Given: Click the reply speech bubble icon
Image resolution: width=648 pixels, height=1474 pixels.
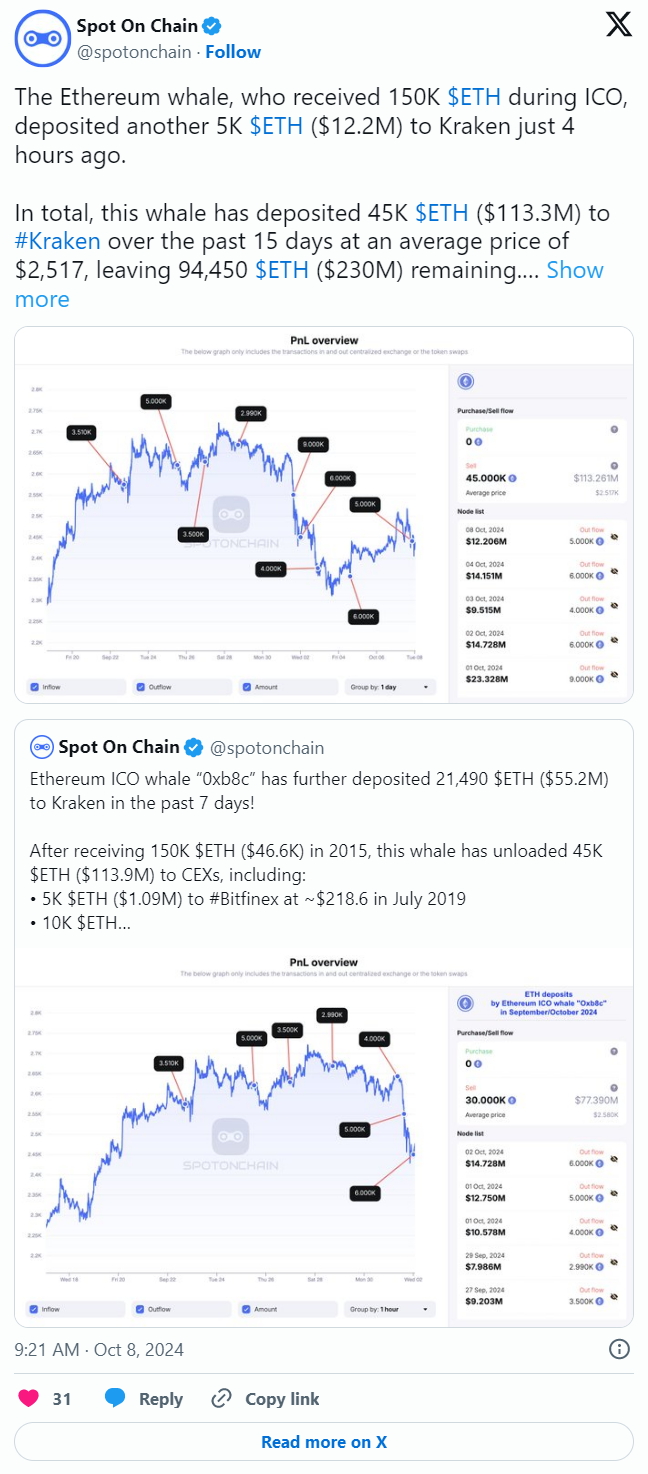Looking at the screenshot, I should pos(115,1398).
